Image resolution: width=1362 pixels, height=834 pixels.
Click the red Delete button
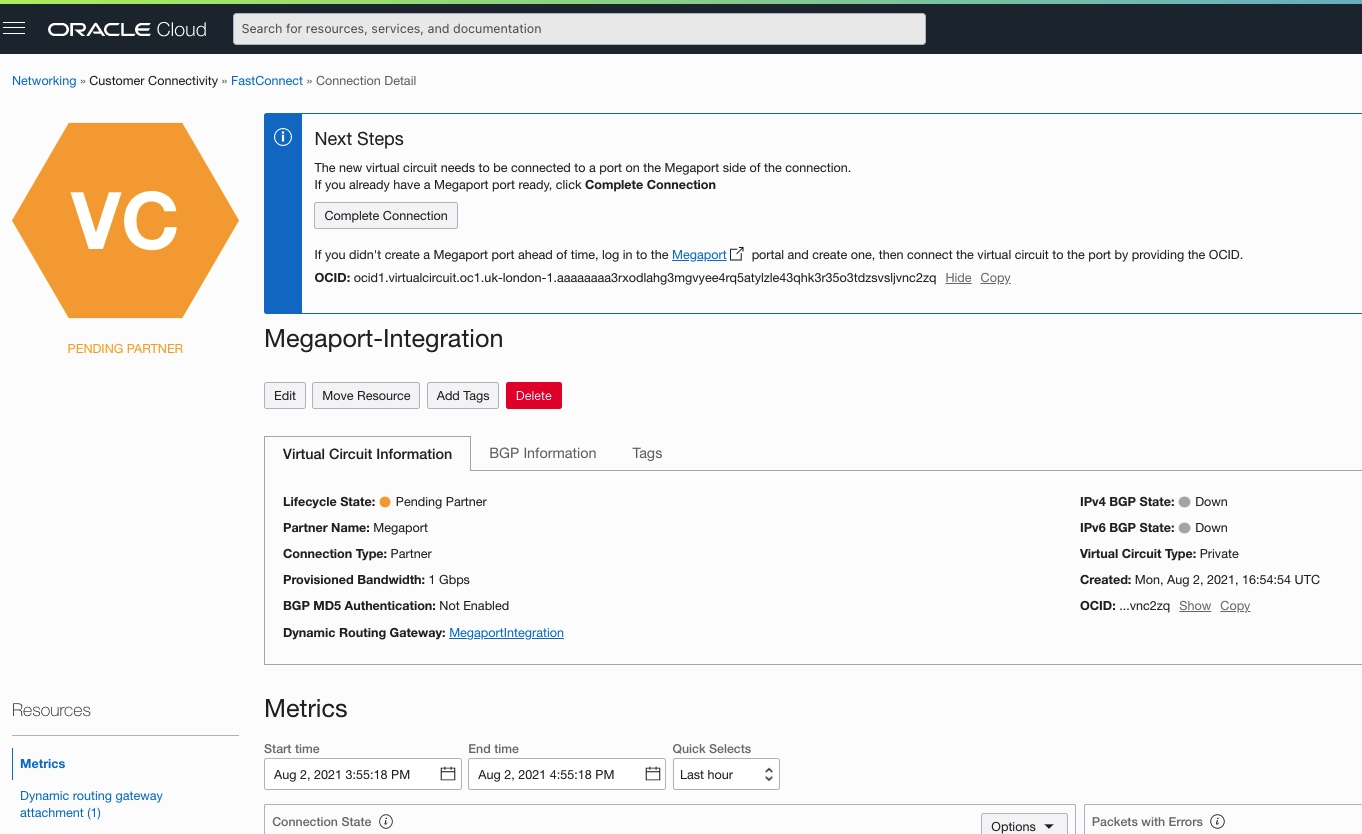coord(534,396)
